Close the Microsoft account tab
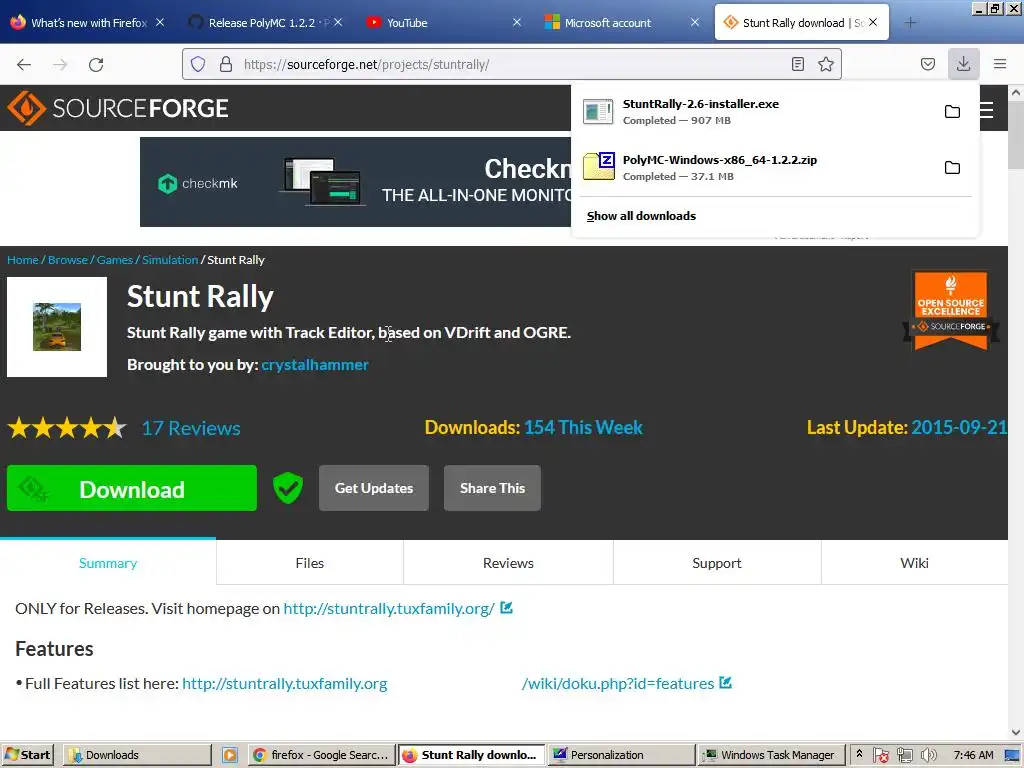 [x=695, y=22]
